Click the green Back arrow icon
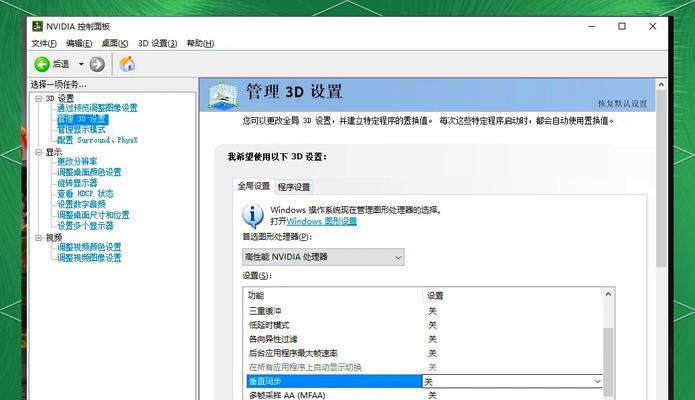The image size is (695, 400). (42, 64)
